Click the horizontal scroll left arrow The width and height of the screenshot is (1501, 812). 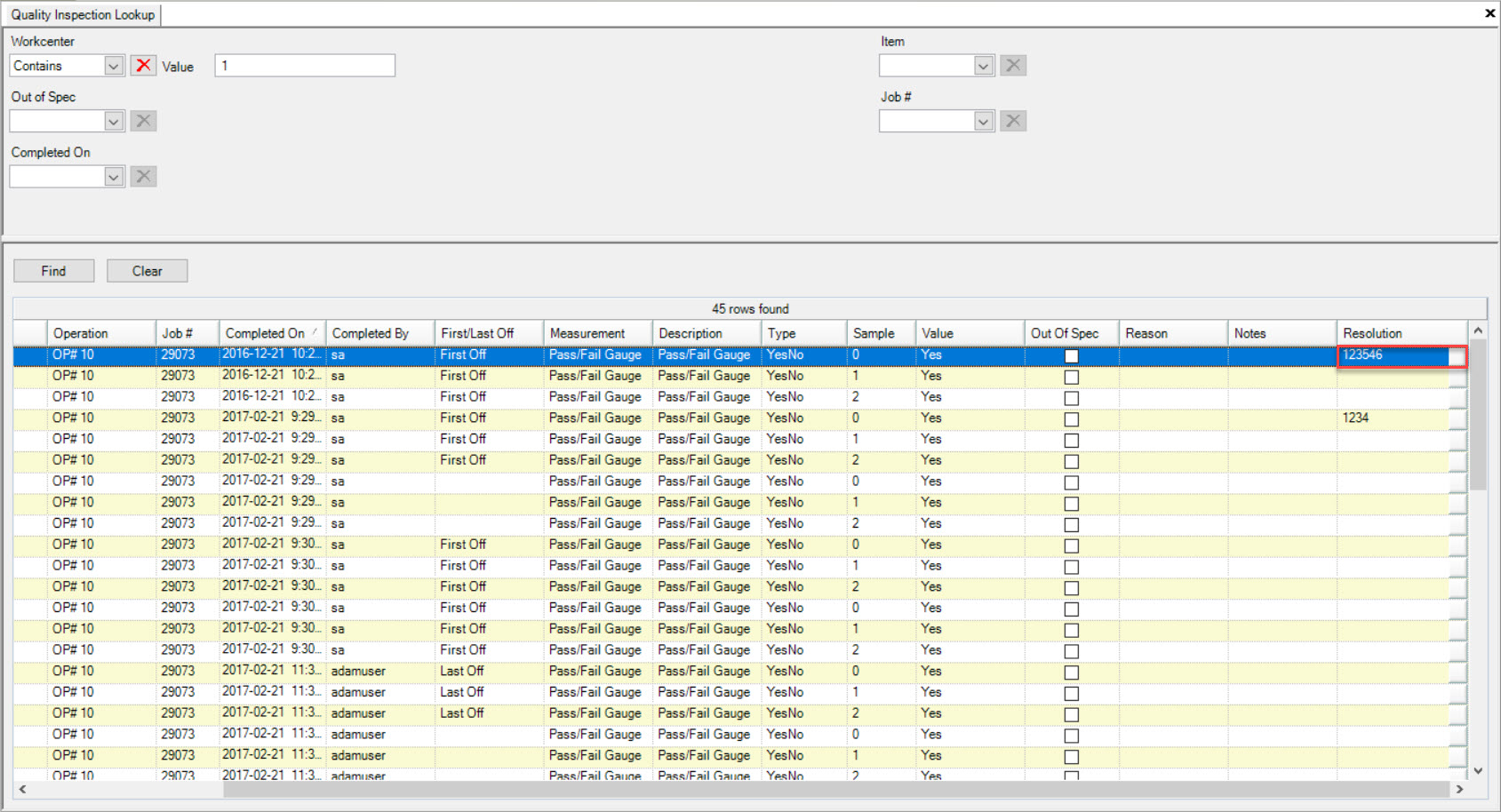point(22,789)
